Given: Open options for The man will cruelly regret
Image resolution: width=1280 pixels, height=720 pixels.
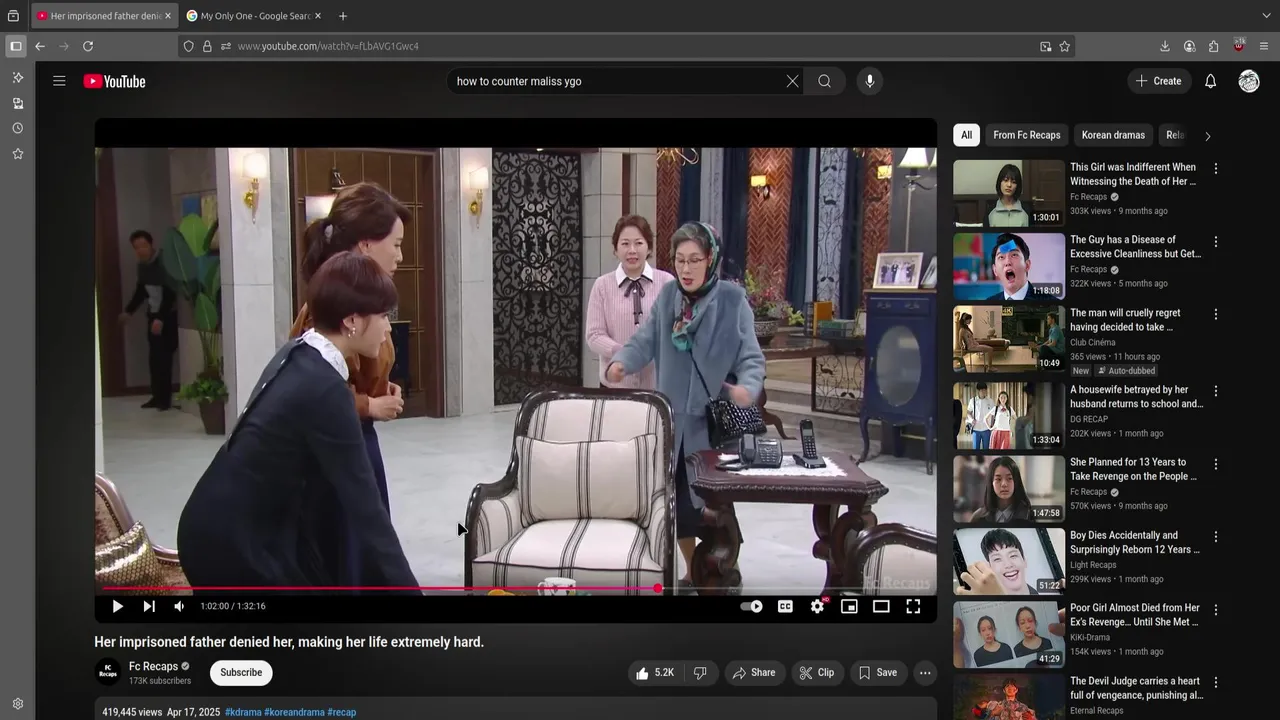Looking at the screenshot, I should click(1216, 314).
